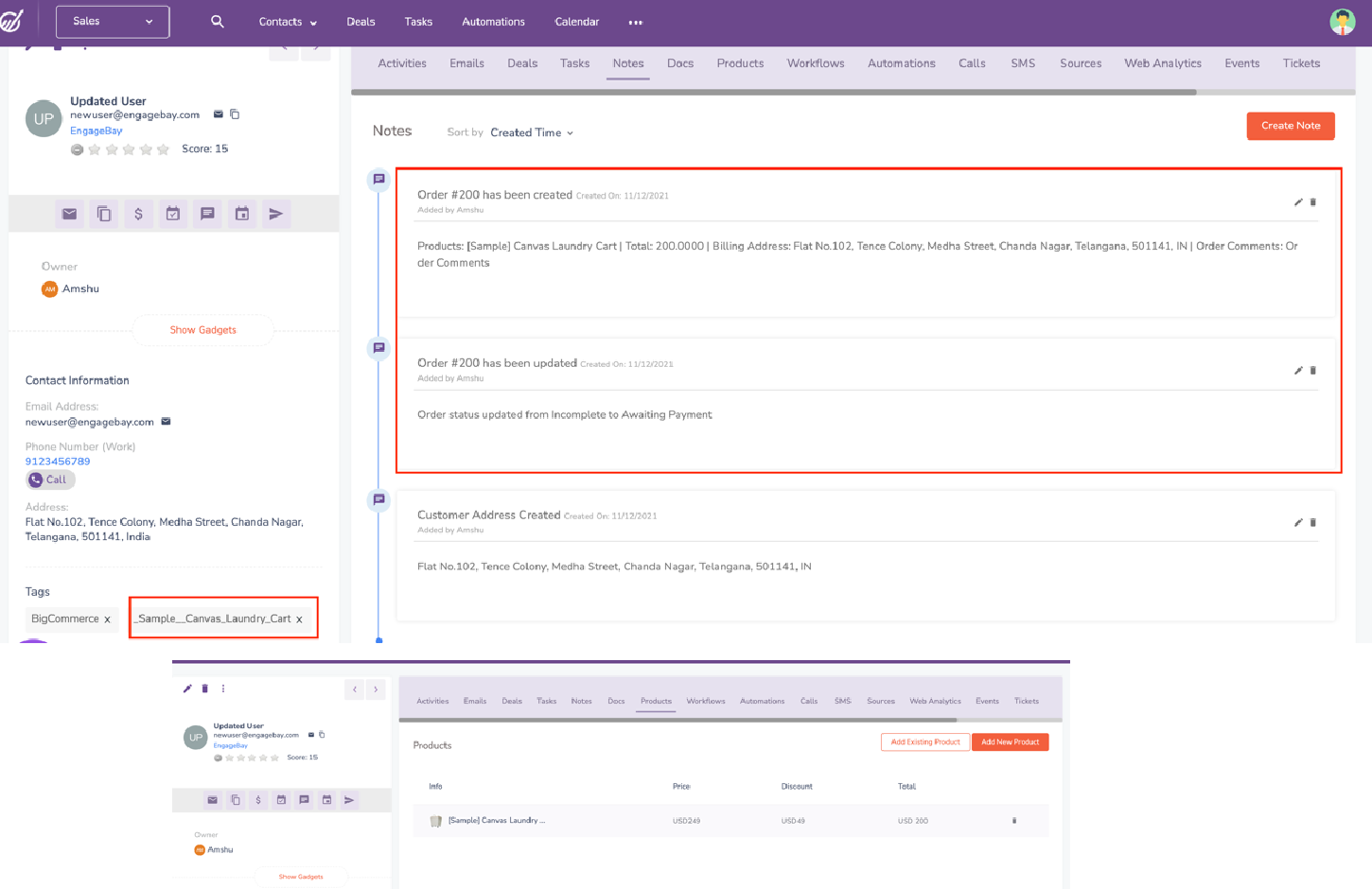
Task: Switch to Tickets tab in upper view
Action: click(x=1301, y=63)
